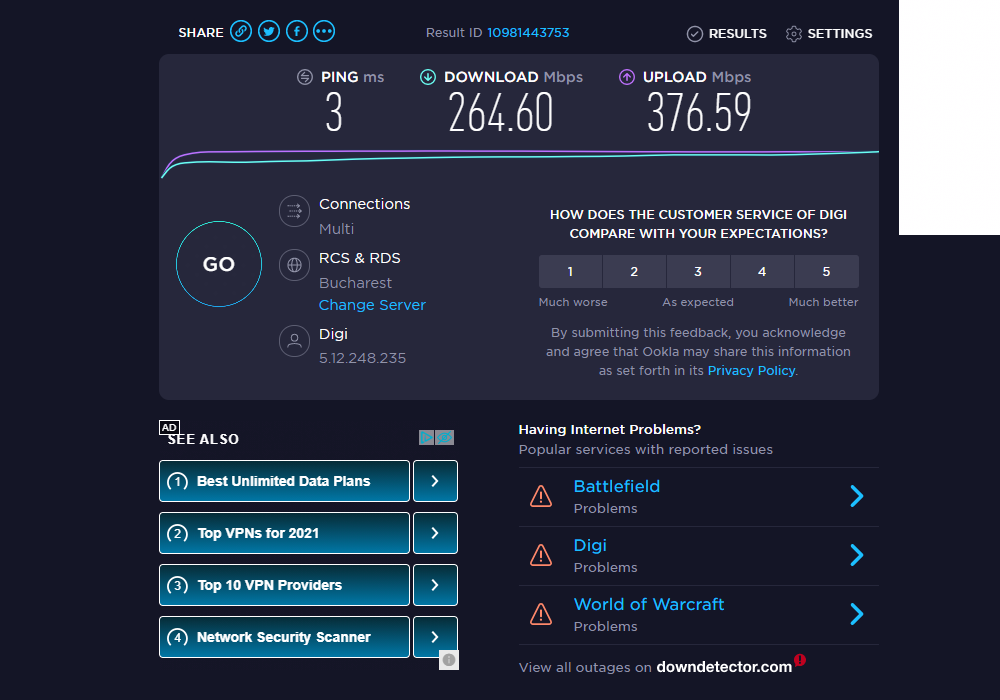Click the Connections mode icon
Image resolution: width=1000 pixels, height=700 pixels.
coord(294,211)
